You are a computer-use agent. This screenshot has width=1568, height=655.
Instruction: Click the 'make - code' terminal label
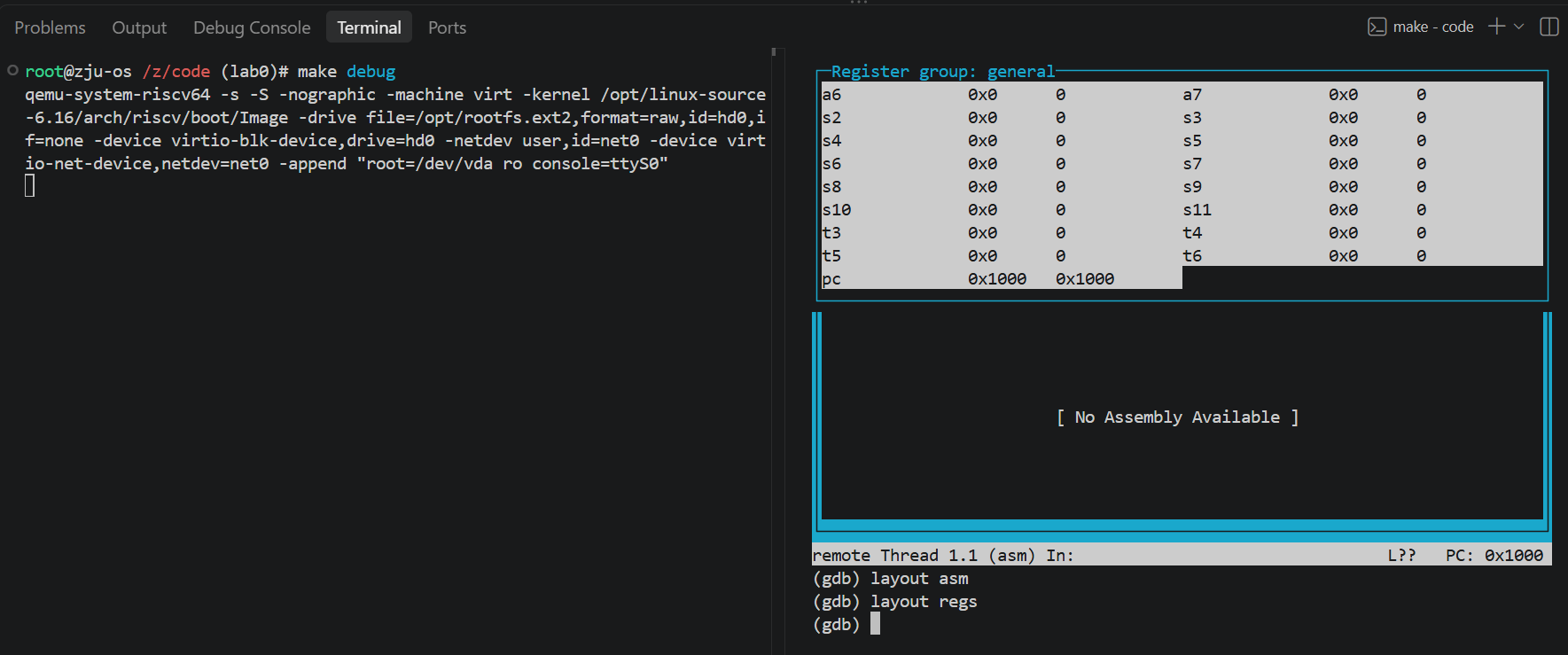coord(1433,27)
